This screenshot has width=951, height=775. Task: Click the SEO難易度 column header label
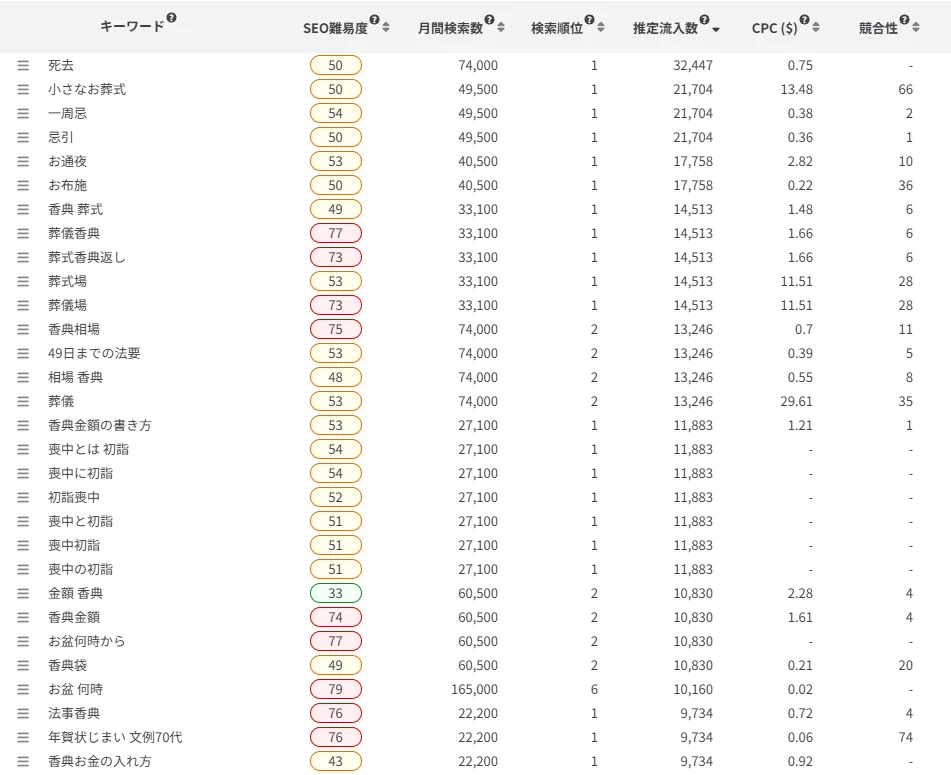click(335, 29)
